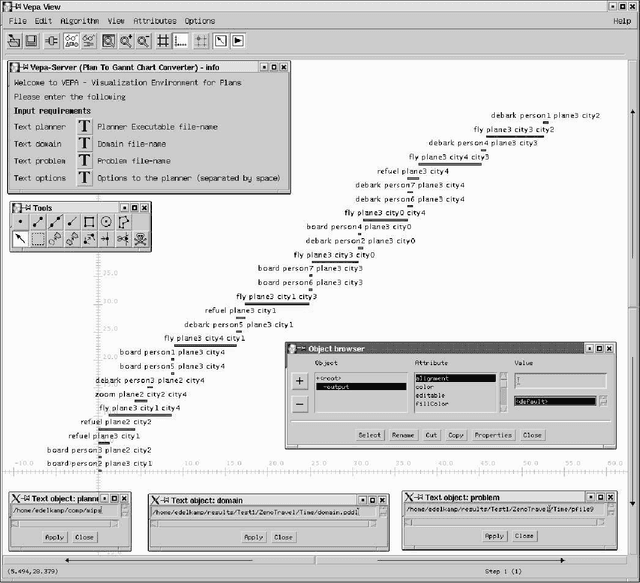640x583 pixels.
Task: Open the Attributes menu
Action: pos(154,20)
